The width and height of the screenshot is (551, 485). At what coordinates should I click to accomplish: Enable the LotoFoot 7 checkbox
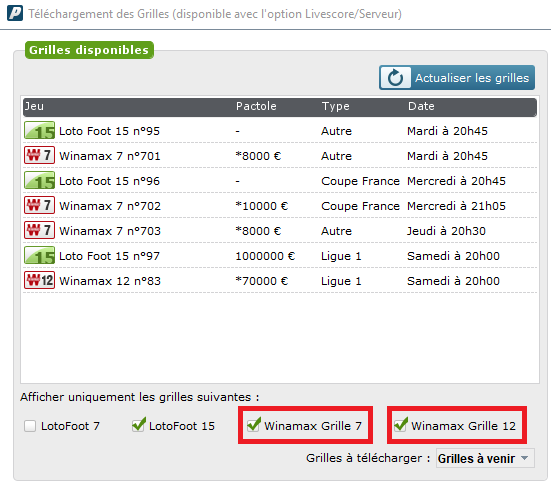click(x=30, y=426)
